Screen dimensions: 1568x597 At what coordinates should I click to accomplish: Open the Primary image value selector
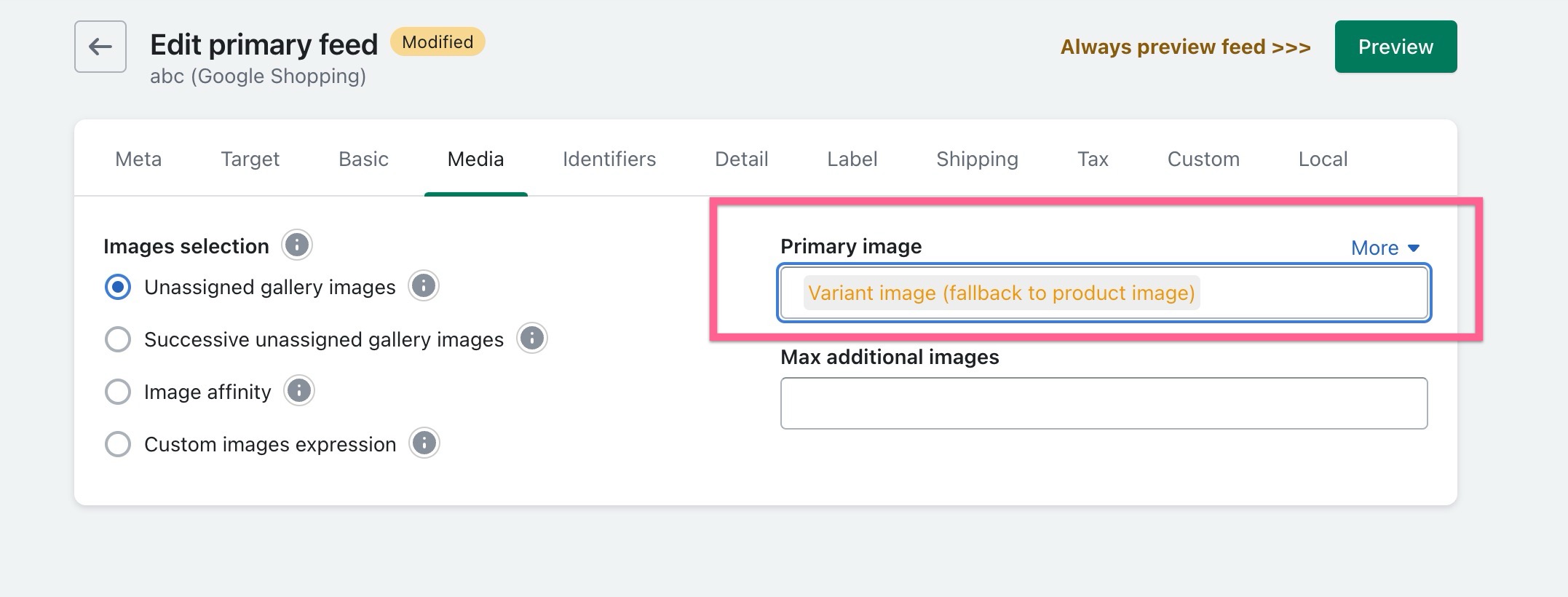point(1104,293)
